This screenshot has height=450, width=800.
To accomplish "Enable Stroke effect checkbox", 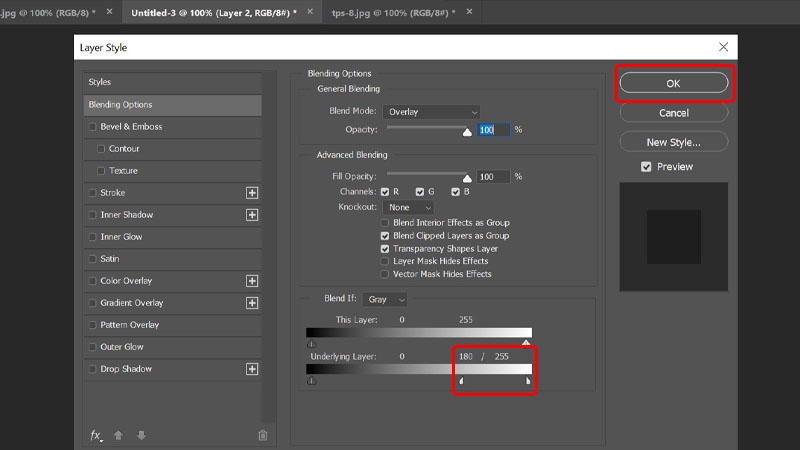I will tap(92, 193).
